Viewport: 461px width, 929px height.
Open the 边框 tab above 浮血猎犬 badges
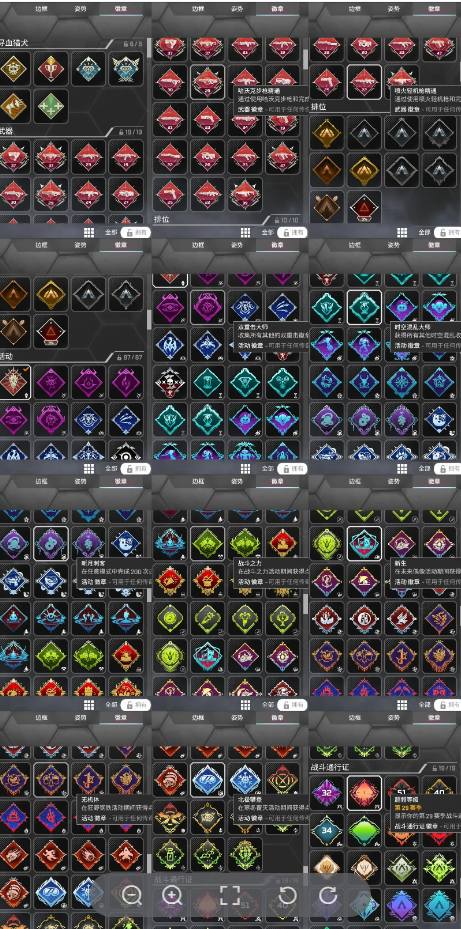(x=41, y=9)
